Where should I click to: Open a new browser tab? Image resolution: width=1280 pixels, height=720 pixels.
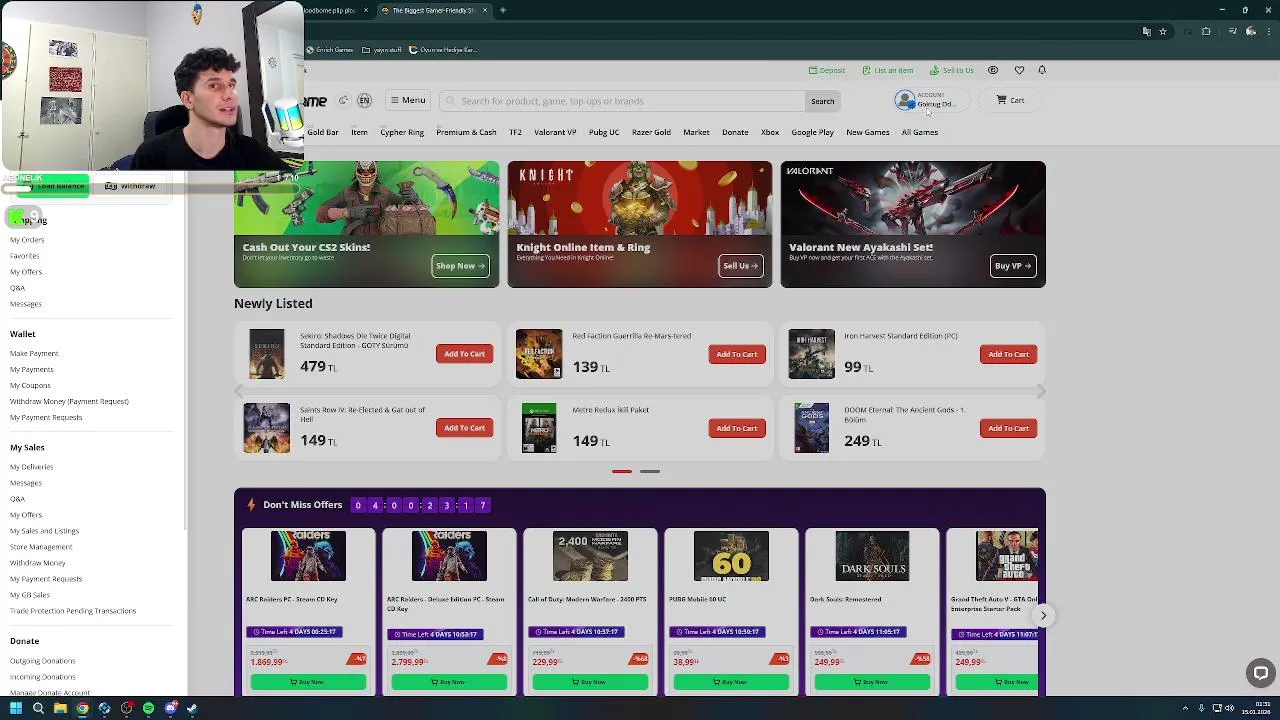503,10
